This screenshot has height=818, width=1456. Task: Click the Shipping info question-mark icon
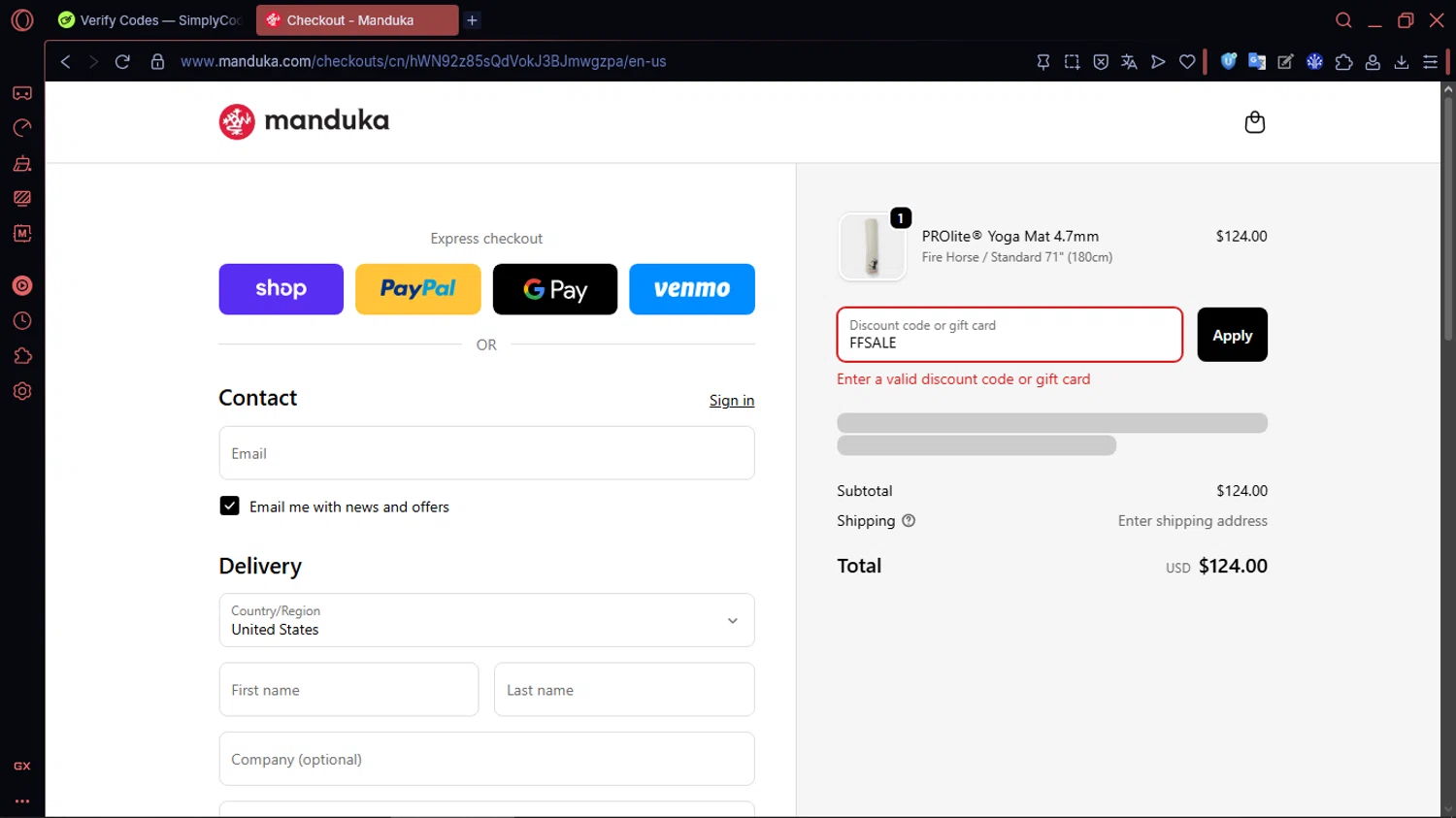pyautogui.click(x=909, y=521)
